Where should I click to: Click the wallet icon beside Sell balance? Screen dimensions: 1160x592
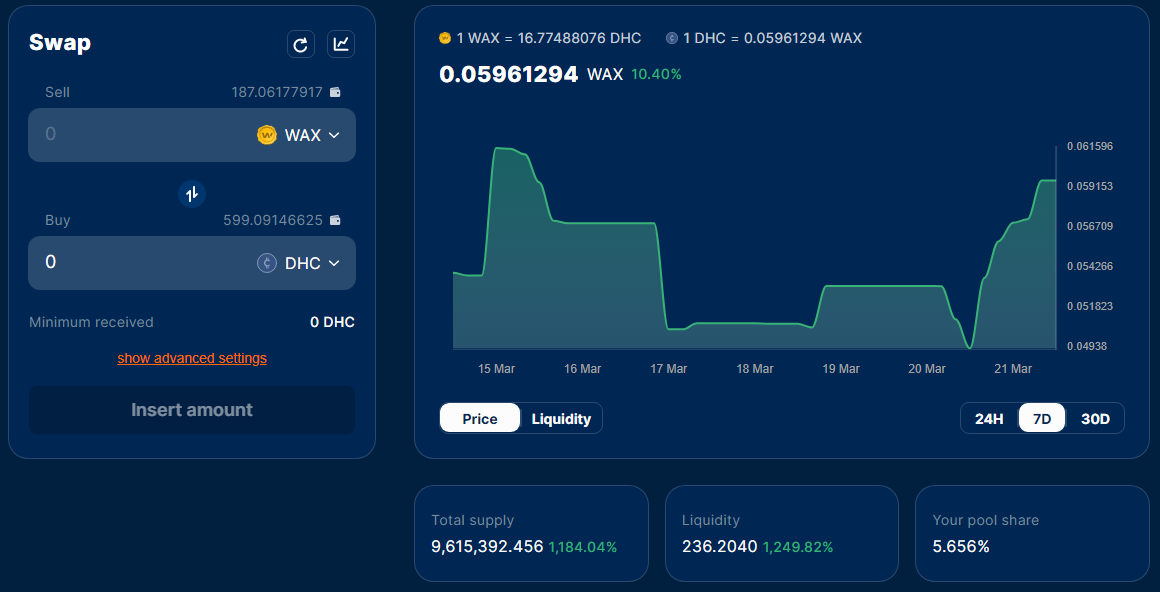[x=335, y=92]
